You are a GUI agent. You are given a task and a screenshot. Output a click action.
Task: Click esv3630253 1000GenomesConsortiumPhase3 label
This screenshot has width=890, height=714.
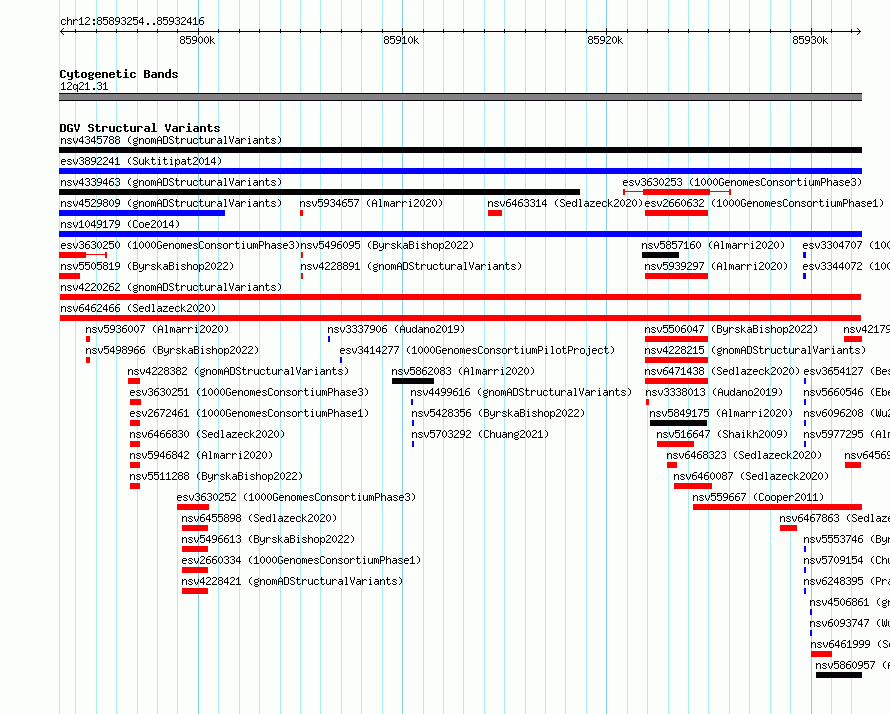(x=742, y=182)
